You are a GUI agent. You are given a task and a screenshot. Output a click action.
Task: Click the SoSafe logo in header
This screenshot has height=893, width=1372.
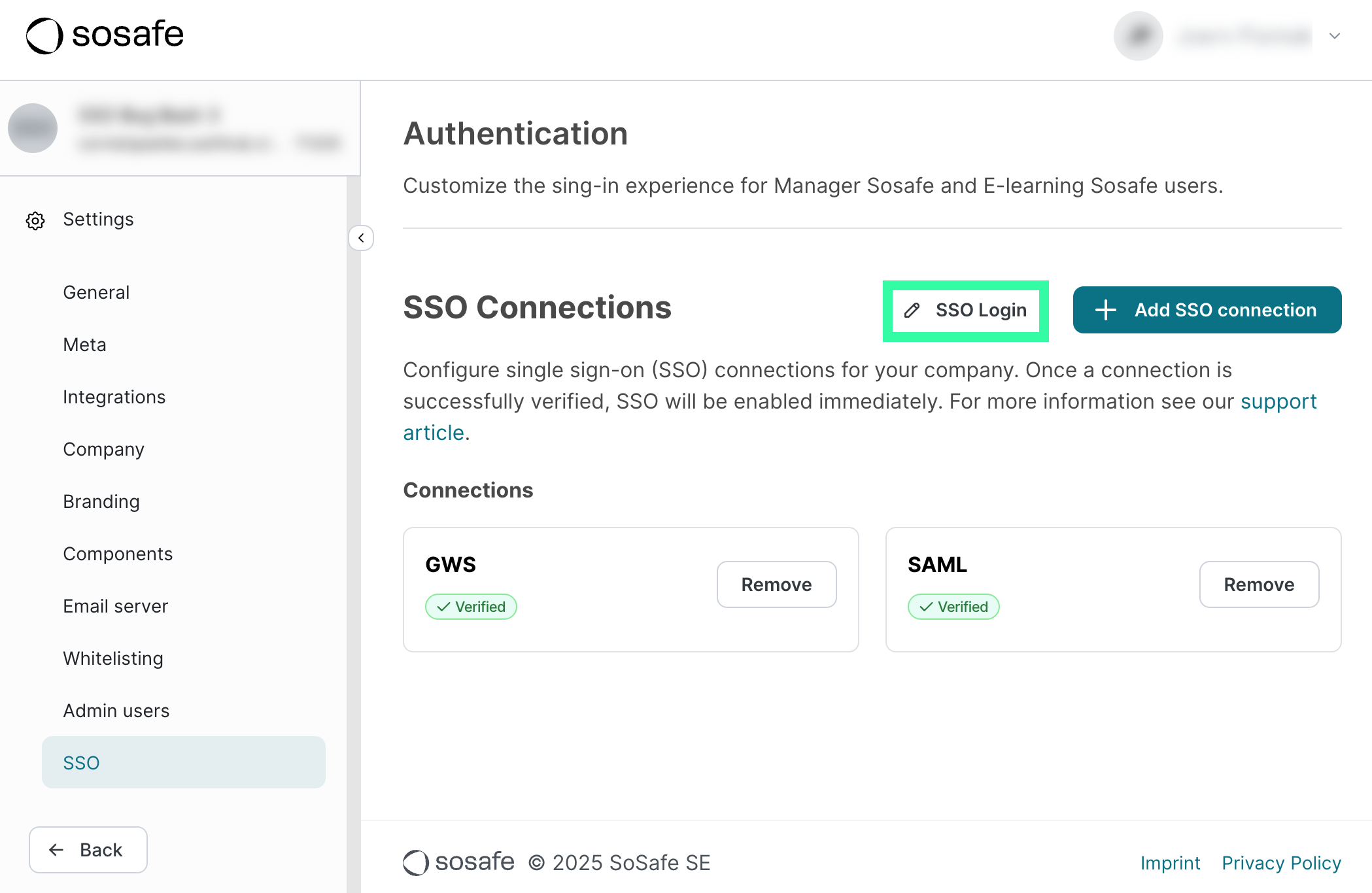pos(105,35)
